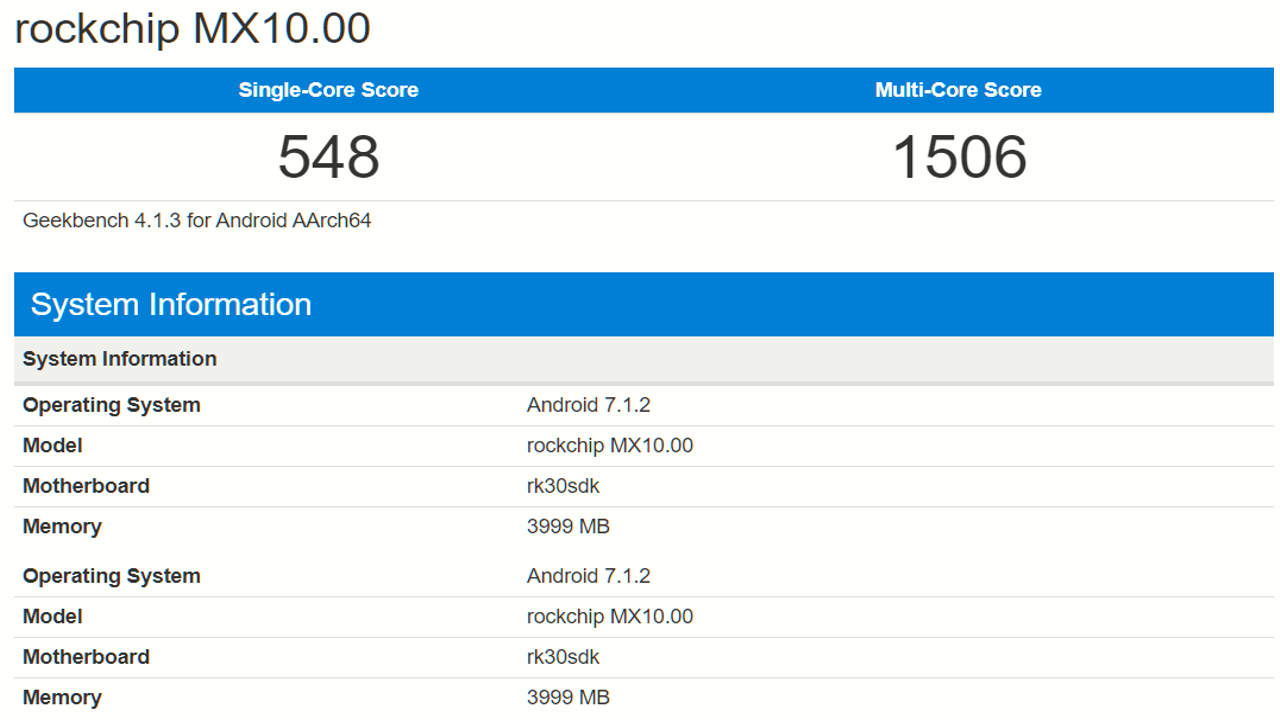
Task: Click the bottom 3999 MB memory value
Action: 568,697
